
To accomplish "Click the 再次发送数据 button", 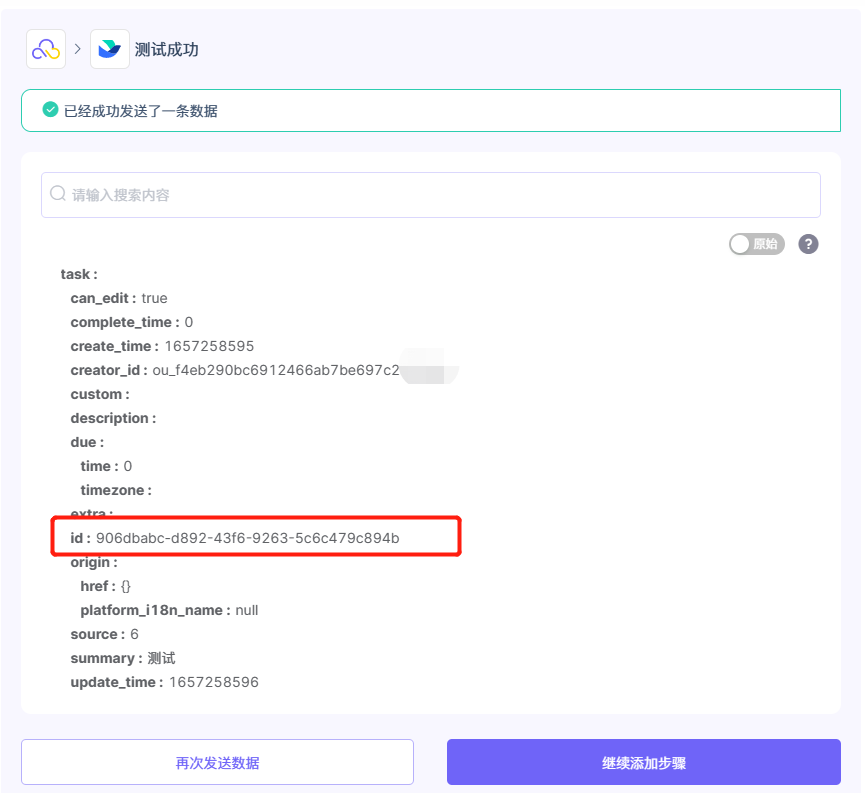I will [x=217, y=762].
